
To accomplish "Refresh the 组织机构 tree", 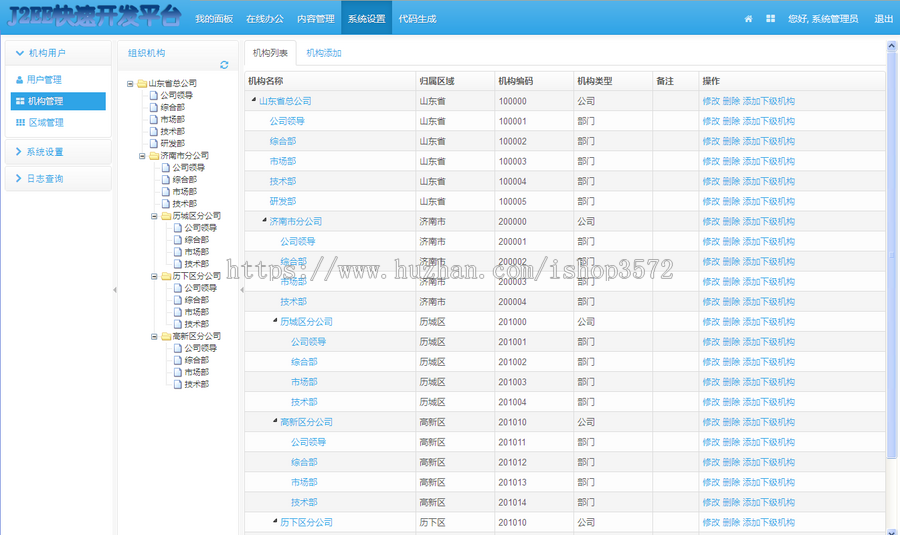I will tap(224, 65).
